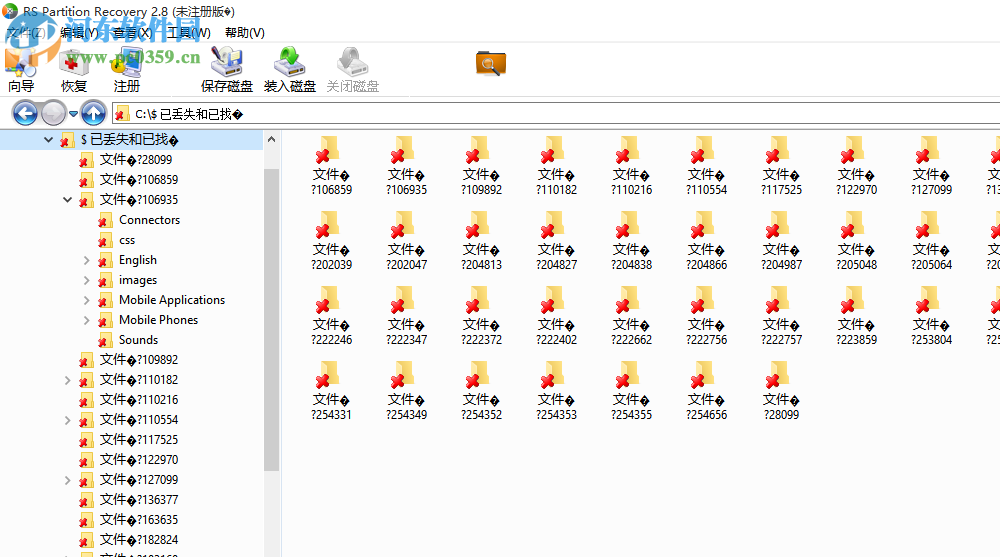The width and height of the screenshot is (1000, 557).
Task: Select ?163635 folder in tree
Action: (139, 520)
